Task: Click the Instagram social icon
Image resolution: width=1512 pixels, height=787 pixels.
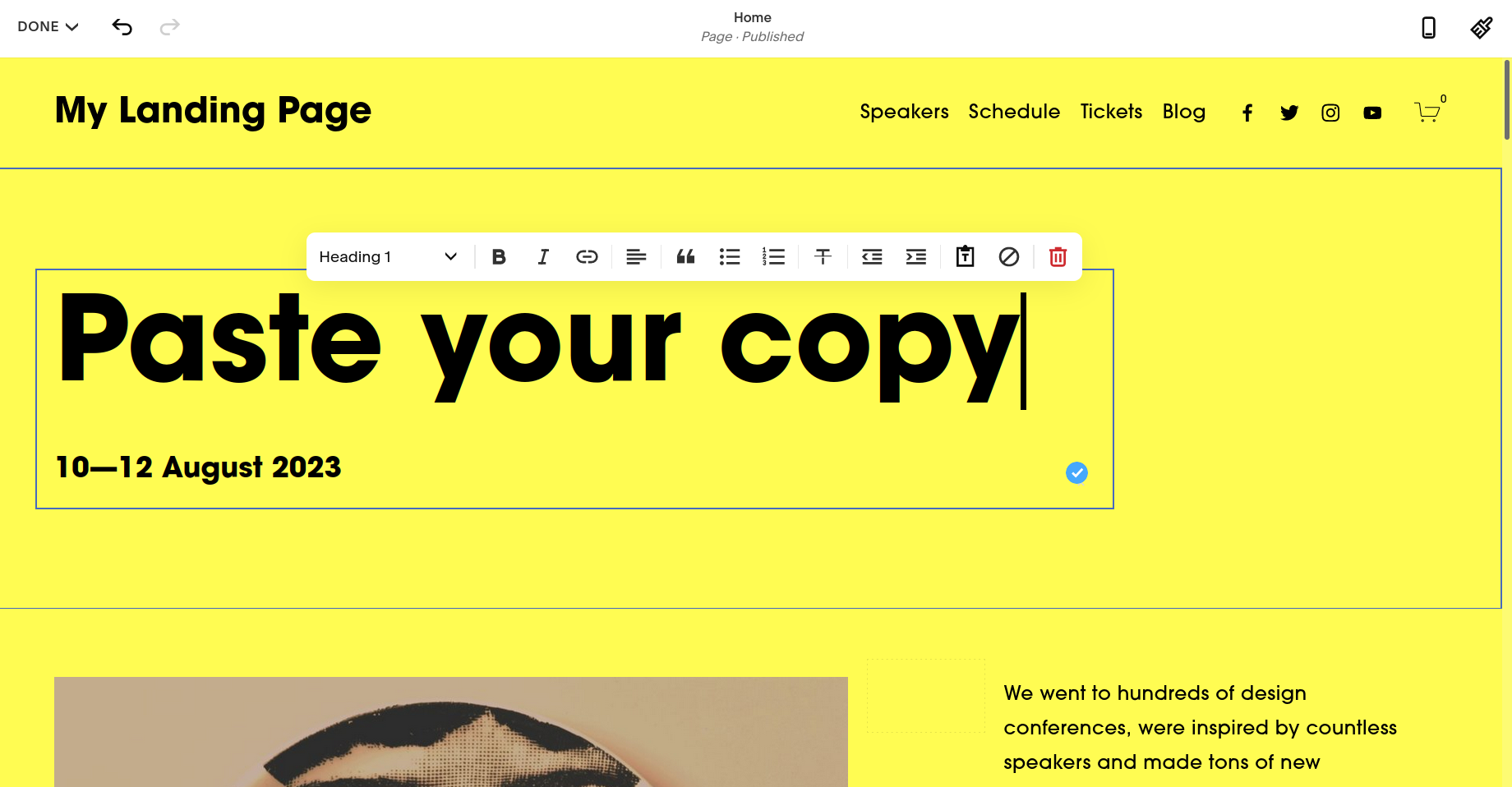Action: (1330, 113)
